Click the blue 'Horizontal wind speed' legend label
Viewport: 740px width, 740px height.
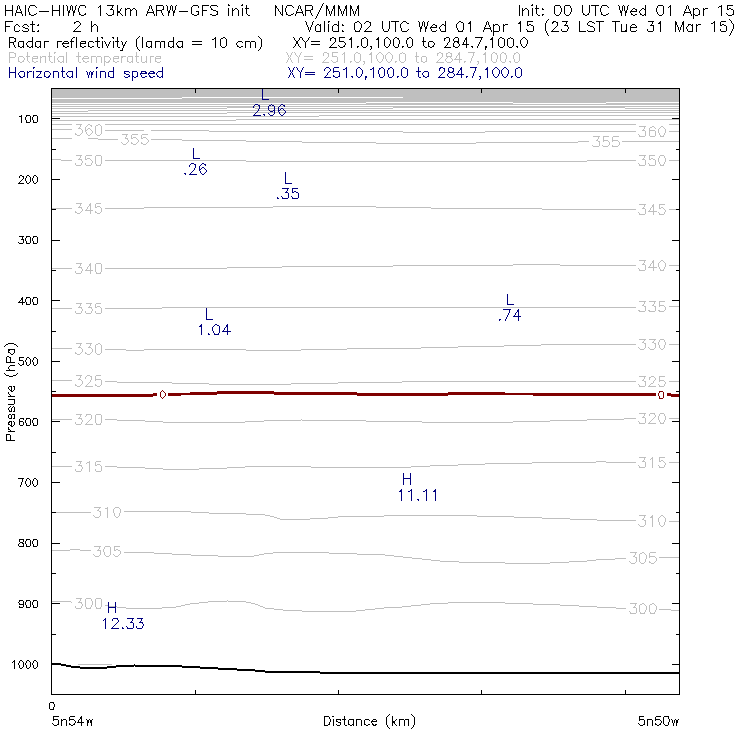86,73
